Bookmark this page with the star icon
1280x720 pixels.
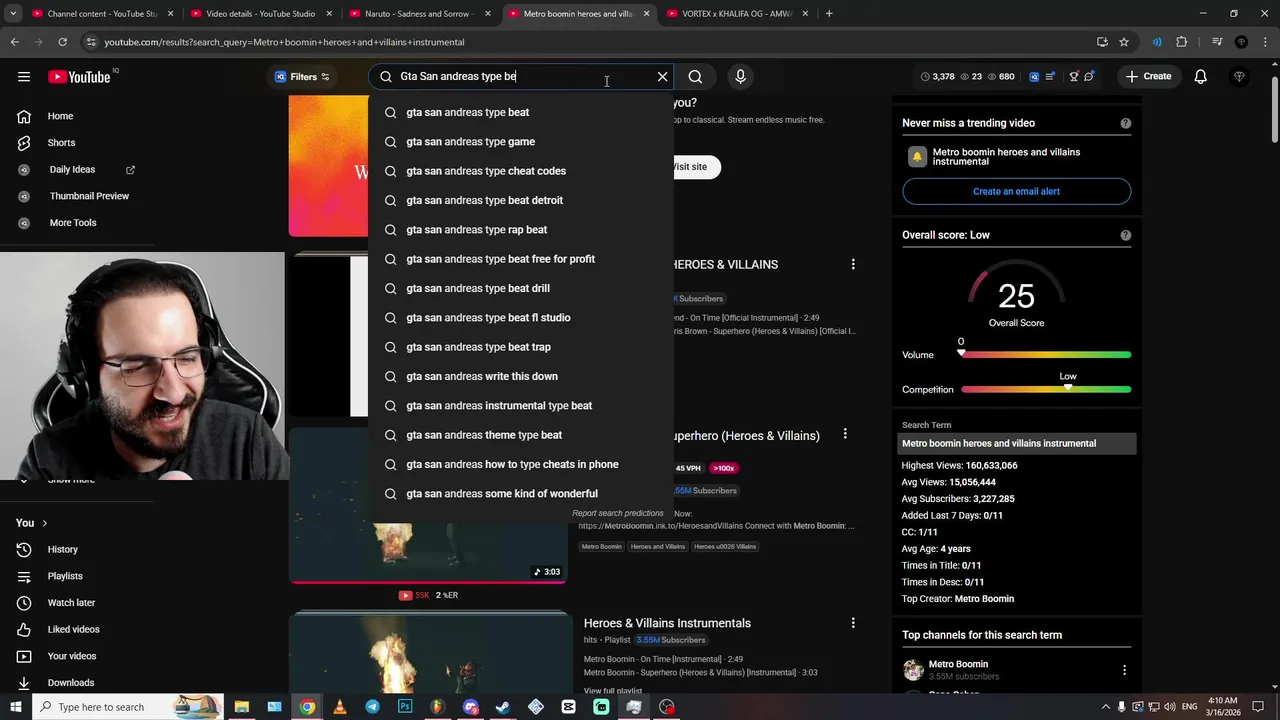pos(1124,42)
